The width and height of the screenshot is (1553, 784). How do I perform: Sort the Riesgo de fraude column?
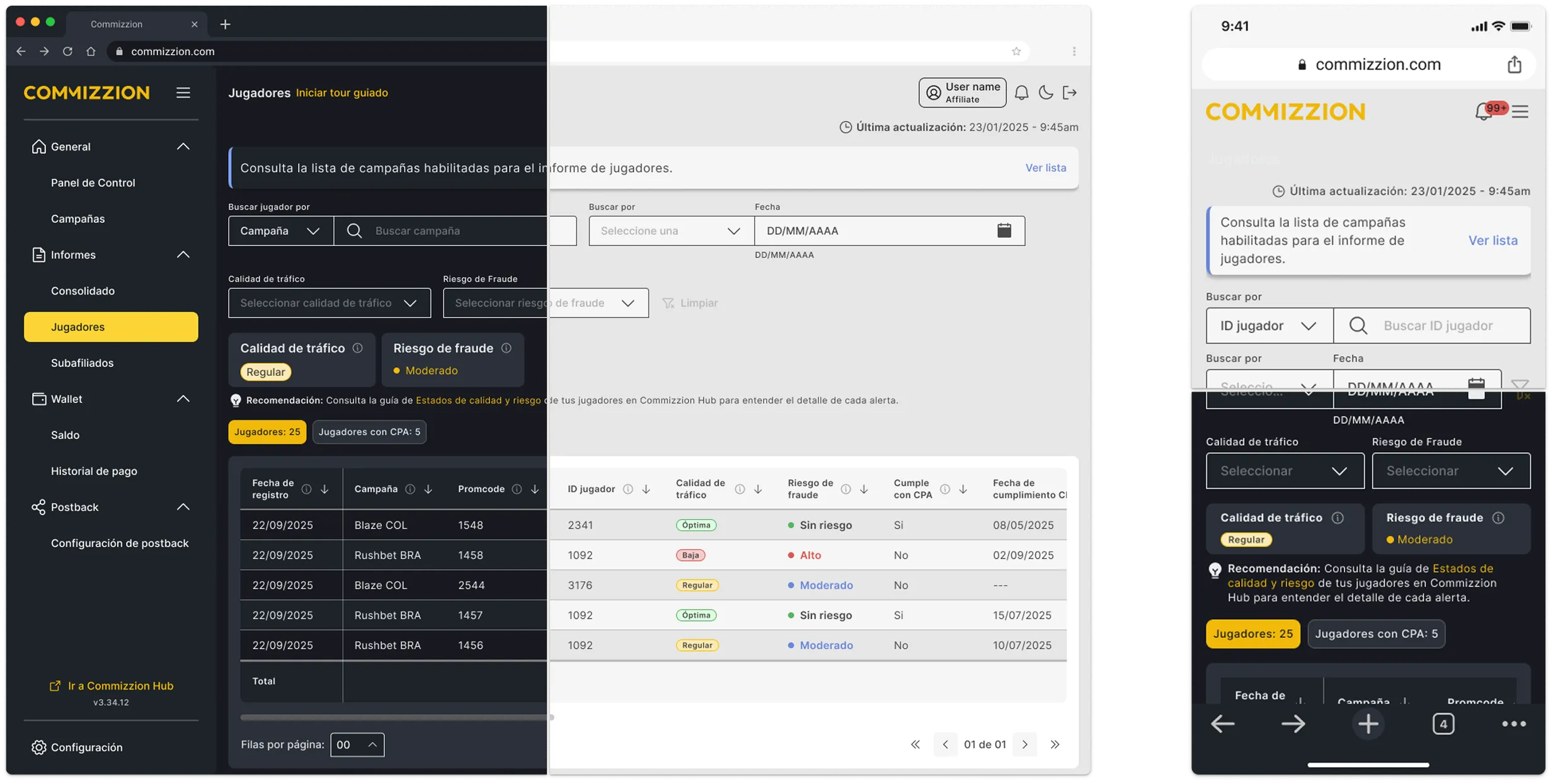pos(864,489)
